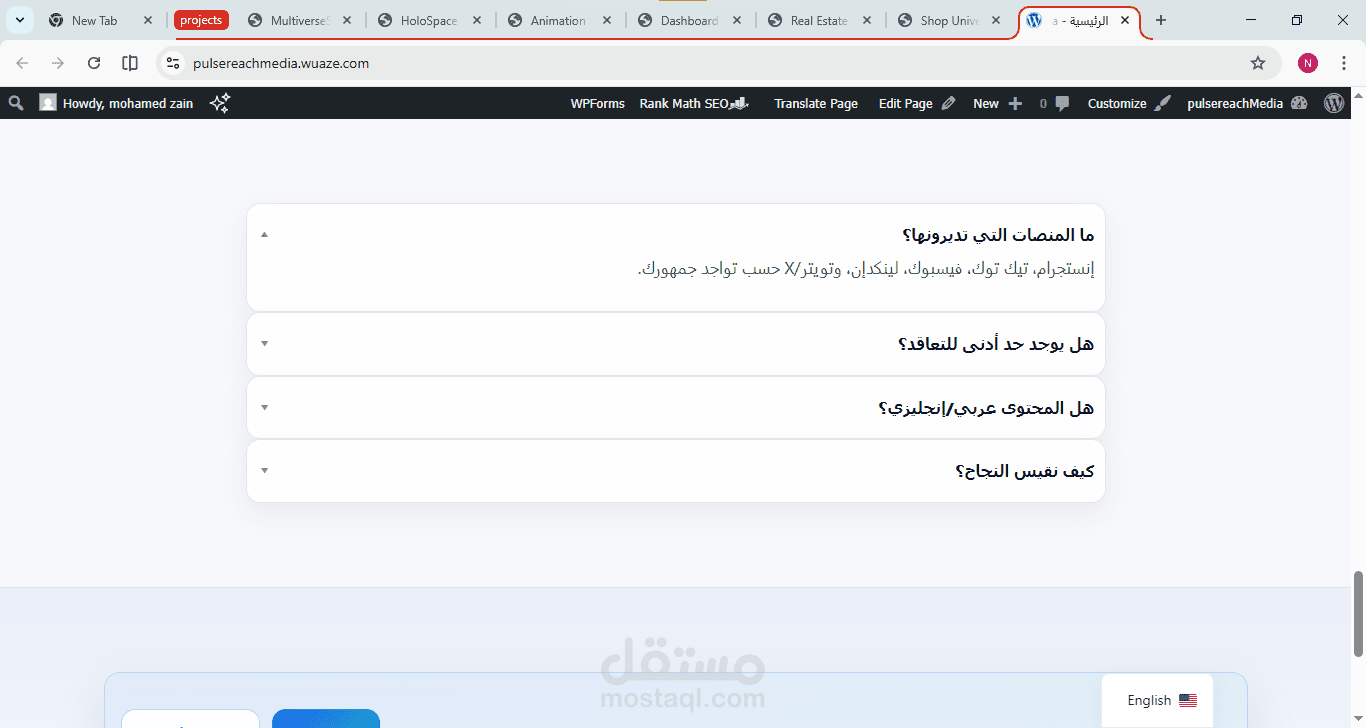Reload the page
Image resolution: width=1366 pixels, height=728 pixels.
click(94, 63)
